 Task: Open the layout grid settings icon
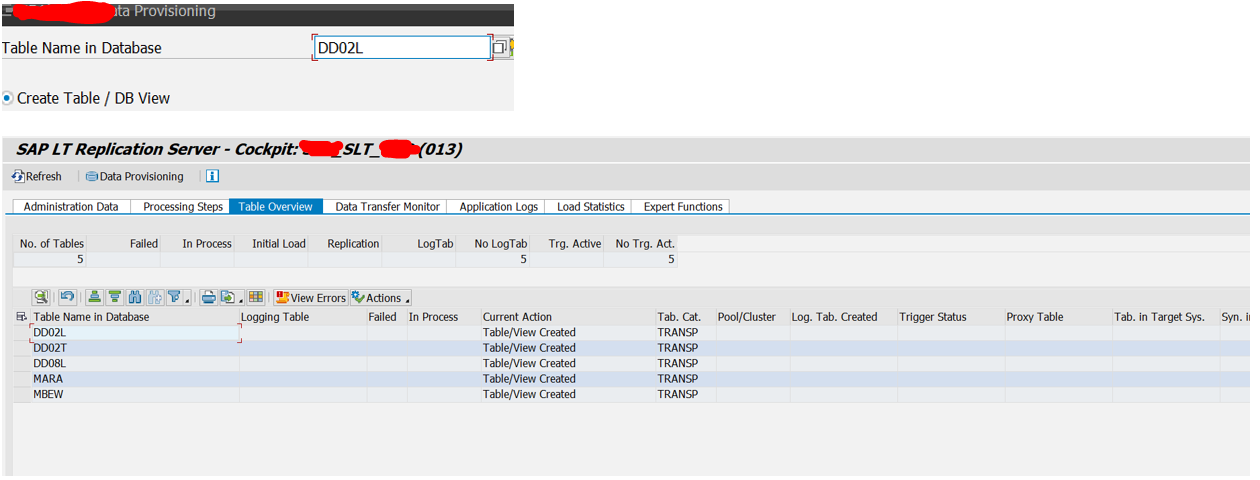256,297
